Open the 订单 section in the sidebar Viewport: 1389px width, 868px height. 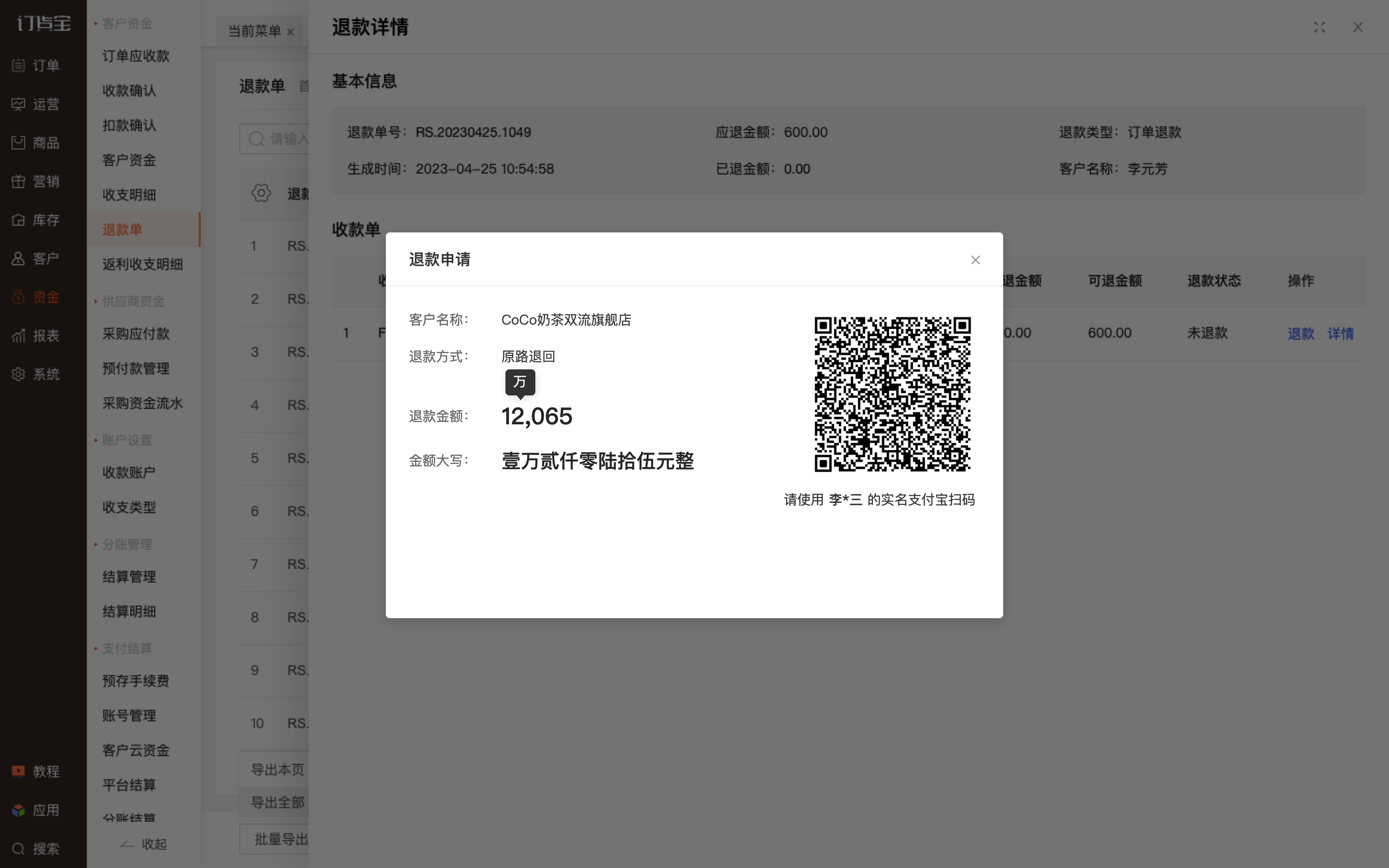tap(36, 66)
